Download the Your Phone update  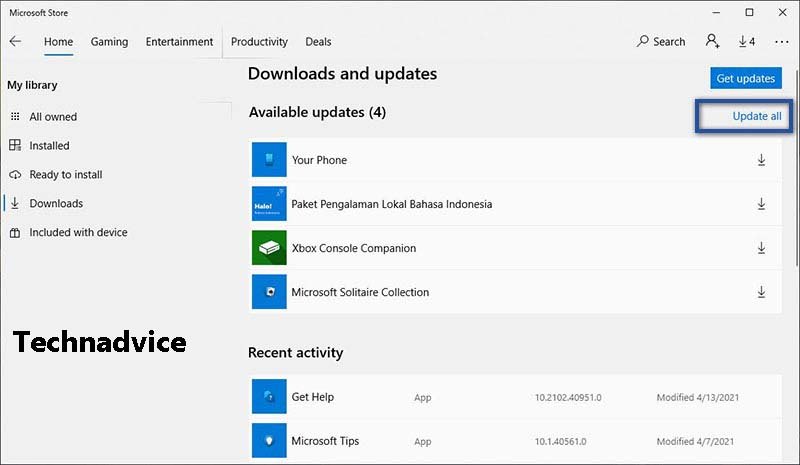[761, 160]
